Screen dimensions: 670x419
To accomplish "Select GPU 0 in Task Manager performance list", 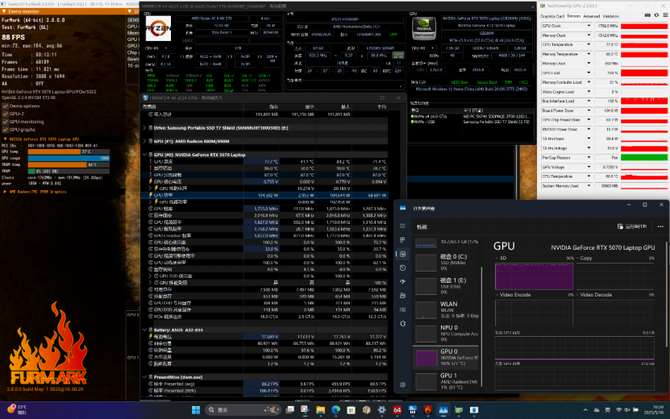I will point(448,357).
